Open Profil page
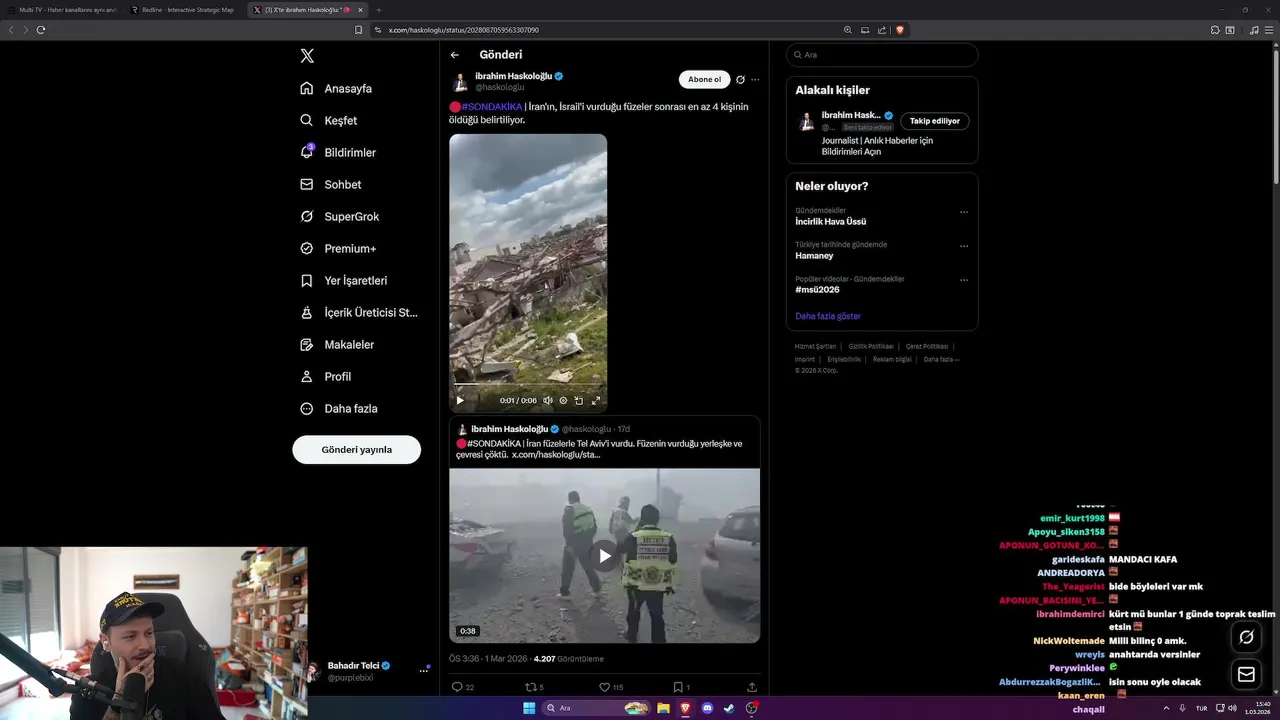Image resolution: width=1280 pixels, height=720 pixels. tap(325, 376)
